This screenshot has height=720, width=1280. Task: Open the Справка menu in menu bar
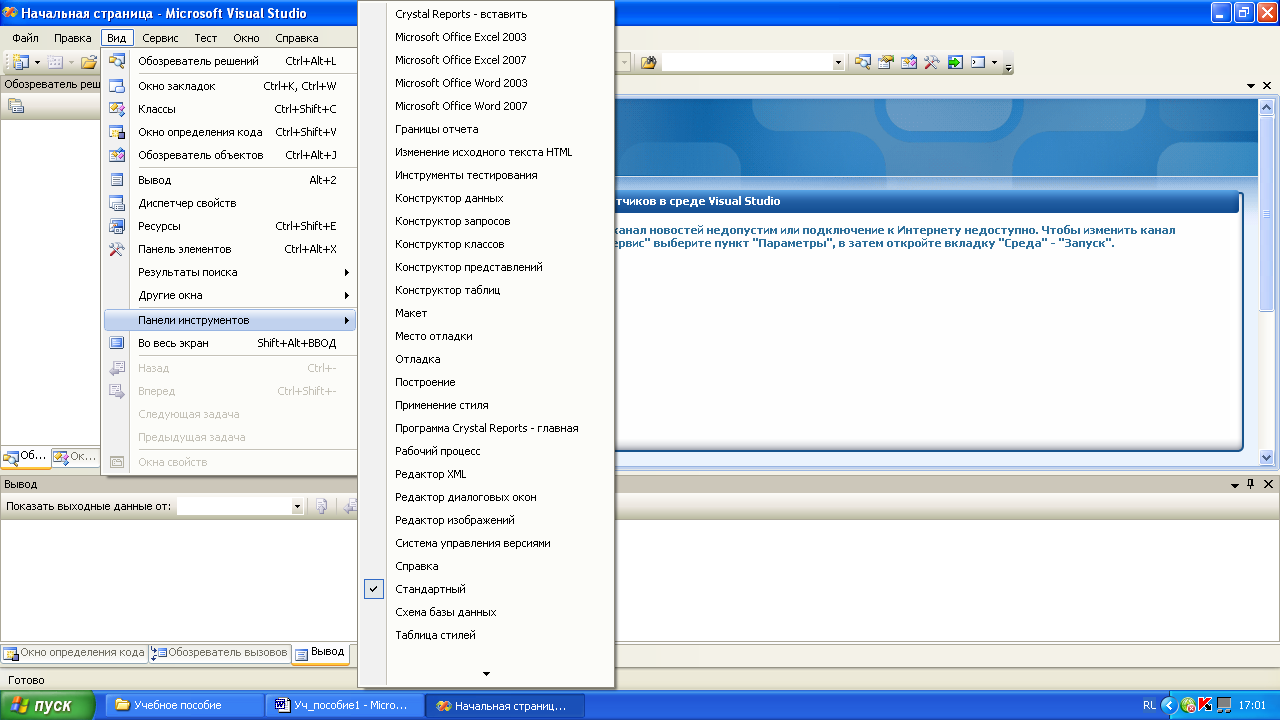[296, 38]
